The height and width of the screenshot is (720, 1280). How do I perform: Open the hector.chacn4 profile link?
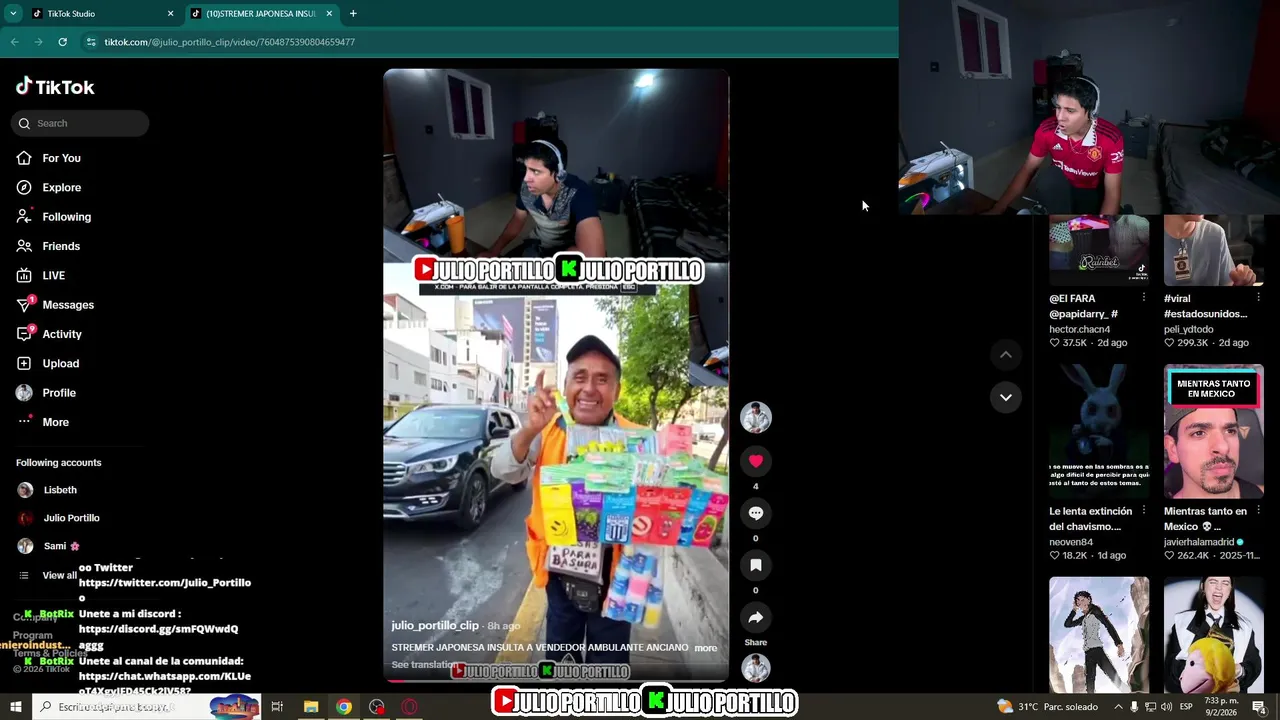click(1079, 329)
